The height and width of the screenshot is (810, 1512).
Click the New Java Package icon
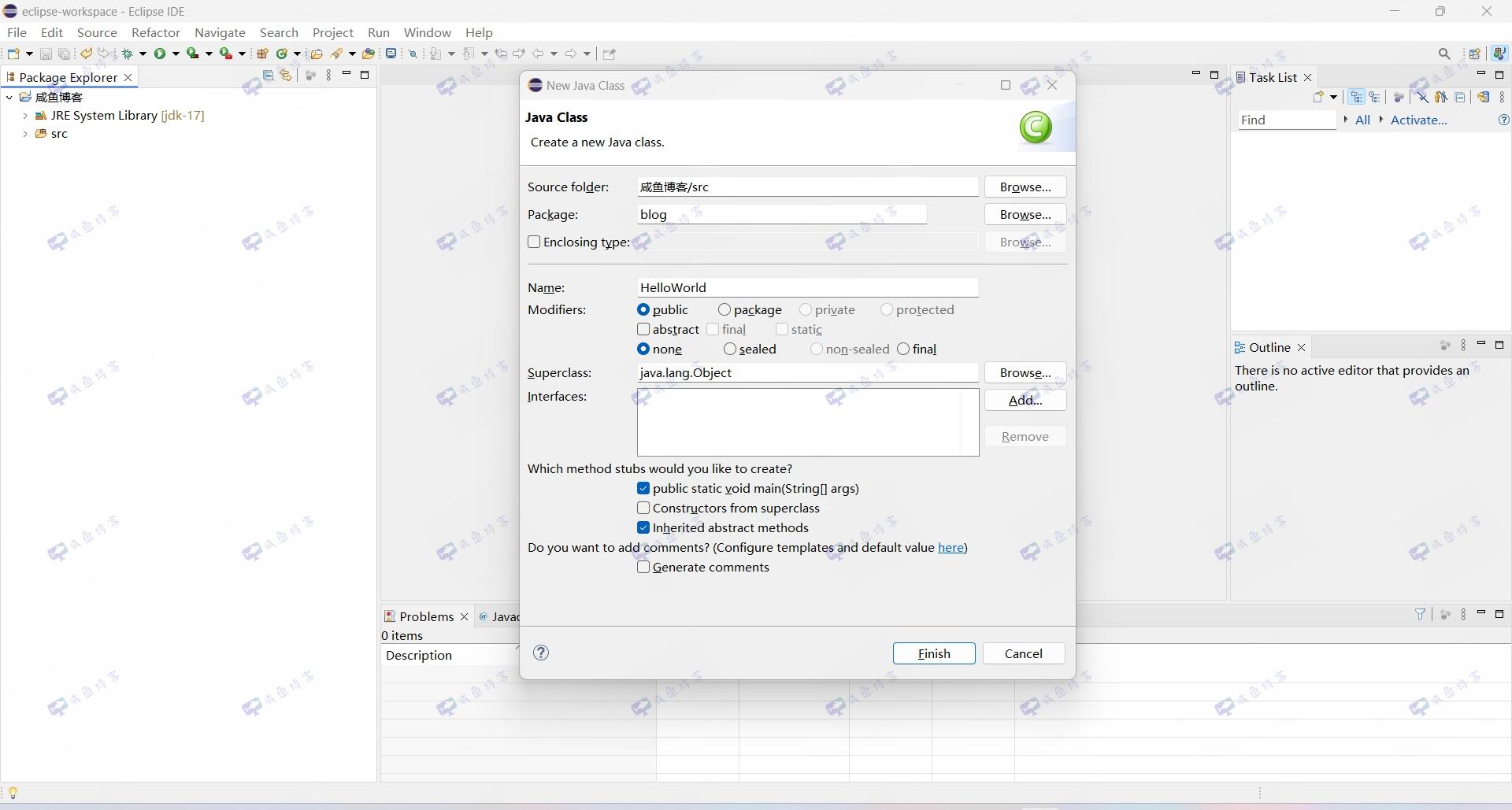[x=262, y=54]
